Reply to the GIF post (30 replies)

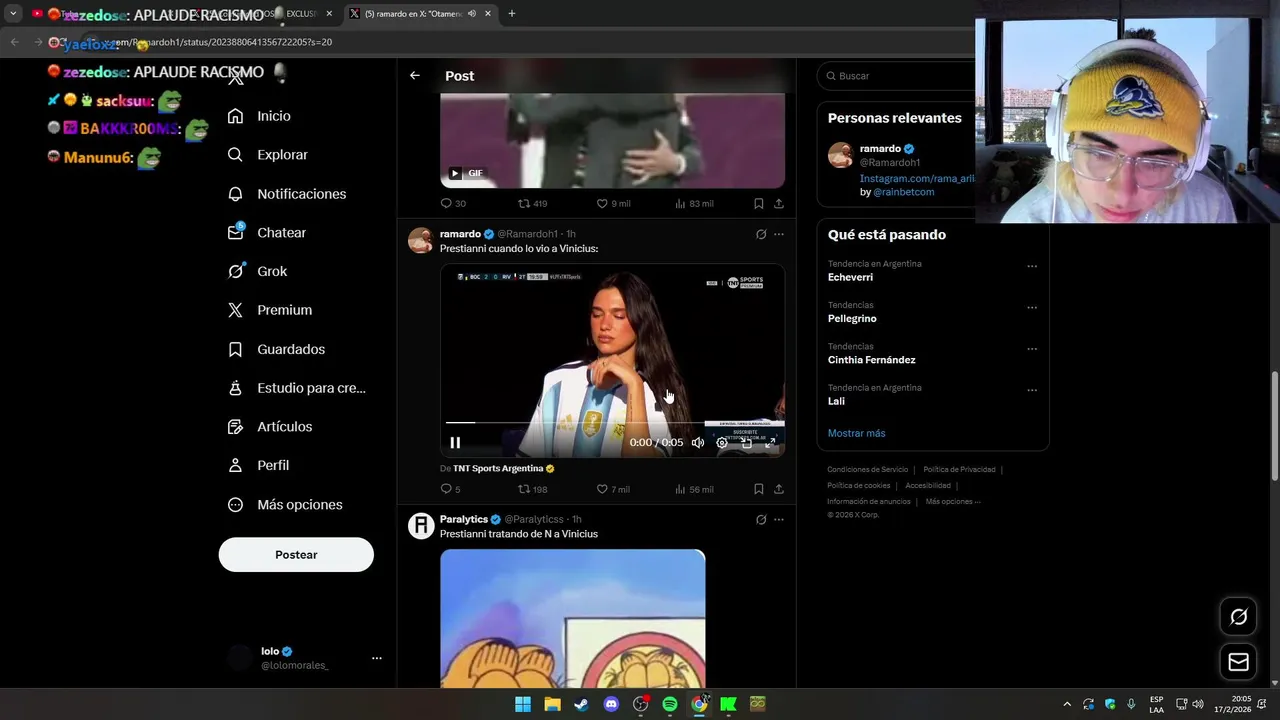[x=452, y=203]
